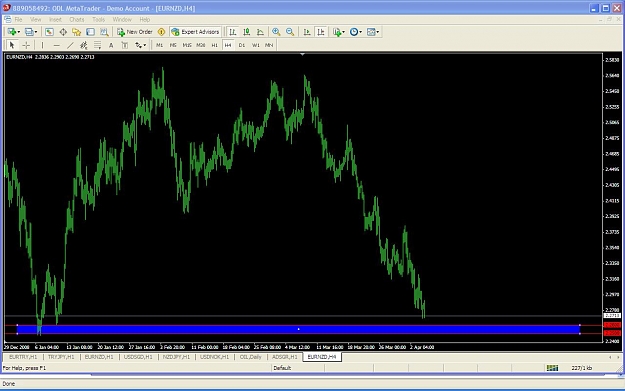Launch MetaEditor with the yellow diamond icon
Screen dimensions: 625x391
click(x=161, y=32)
